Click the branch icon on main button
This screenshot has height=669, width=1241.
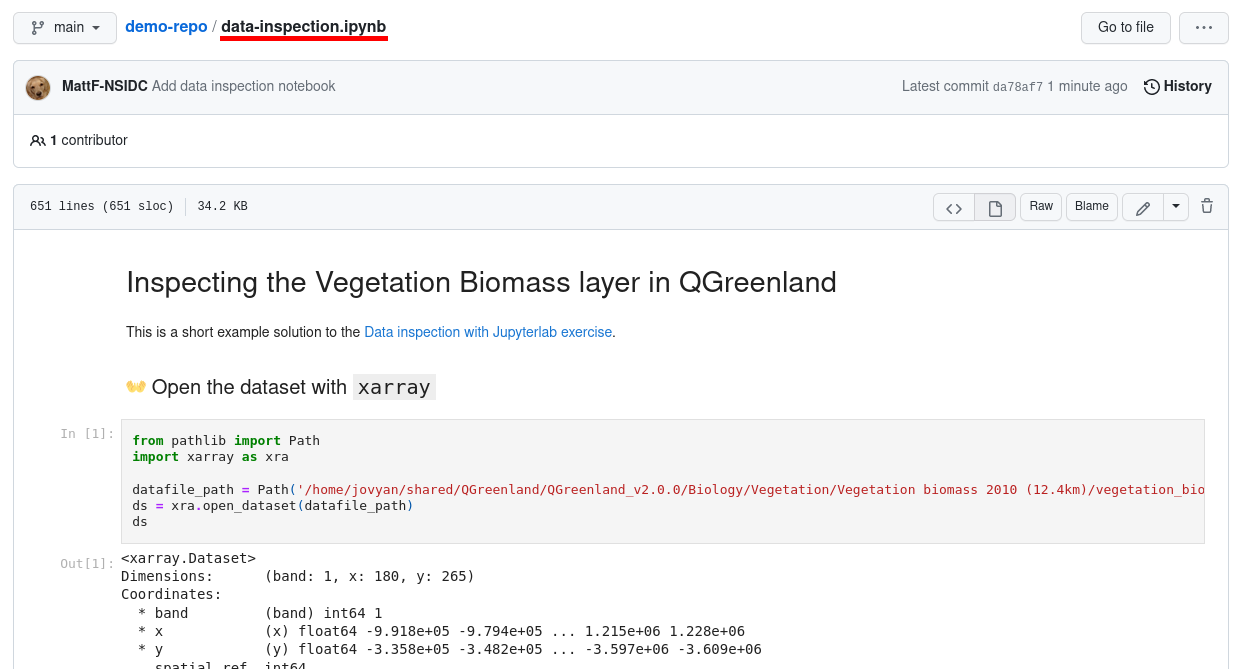(38, 28)
